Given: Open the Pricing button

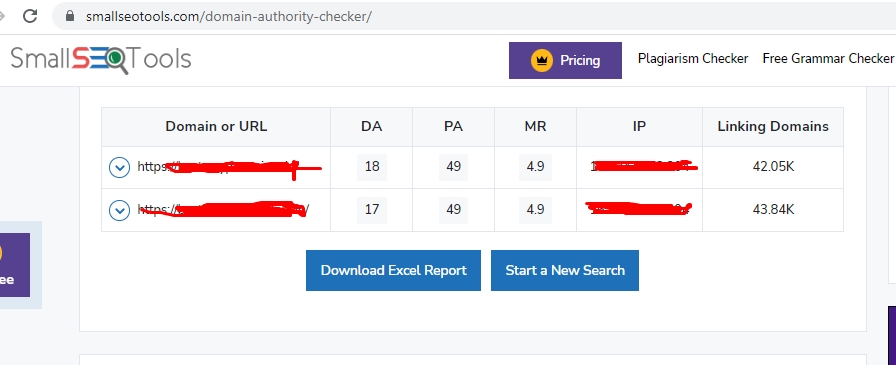Looking at the screenshot, I should click(x=565, y=61).
